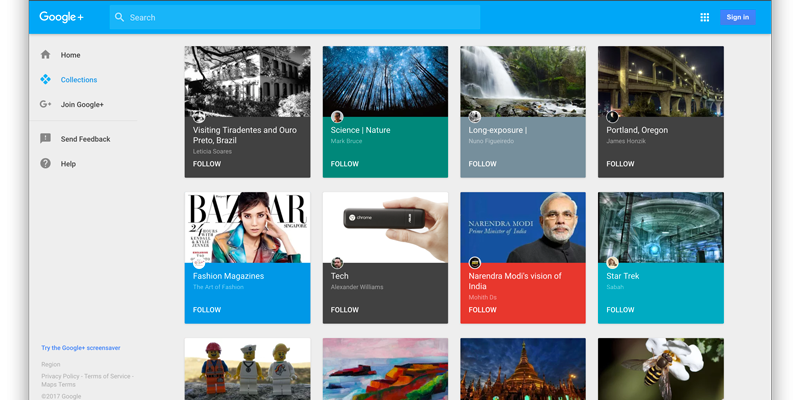Click James Honzik's avatar icon
The image size is (800, 400).
[x=612, y=117]
